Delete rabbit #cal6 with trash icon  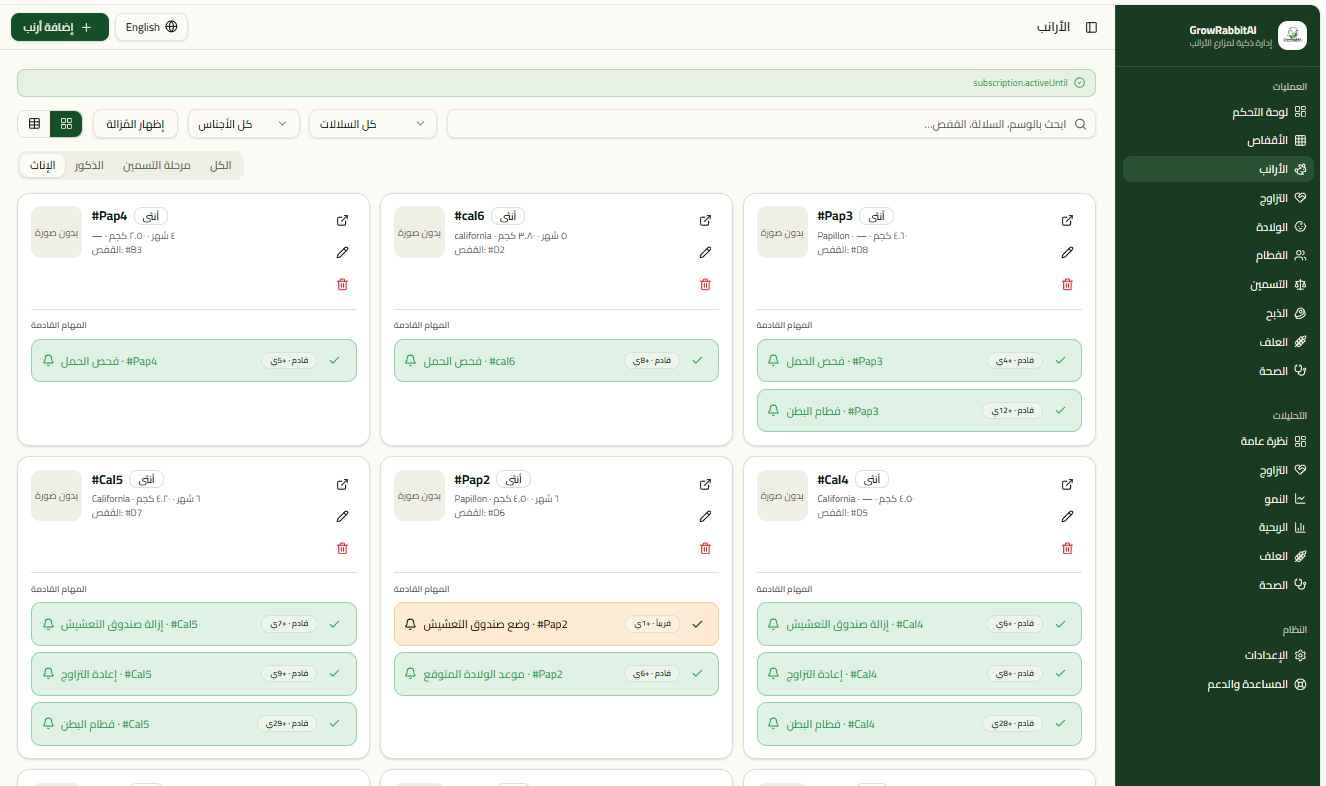[705, 284]
